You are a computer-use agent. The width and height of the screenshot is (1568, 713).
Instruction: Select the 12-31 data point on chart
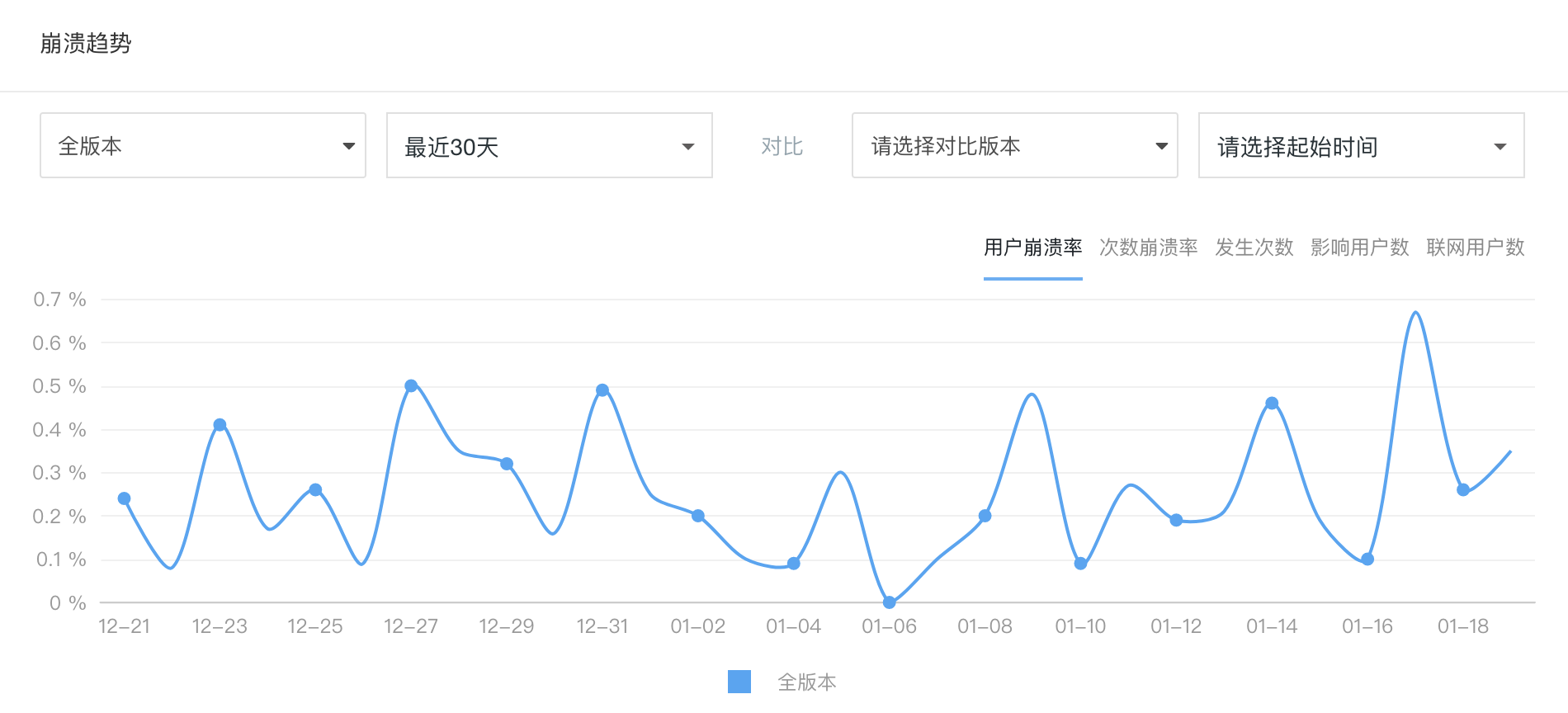602,390
